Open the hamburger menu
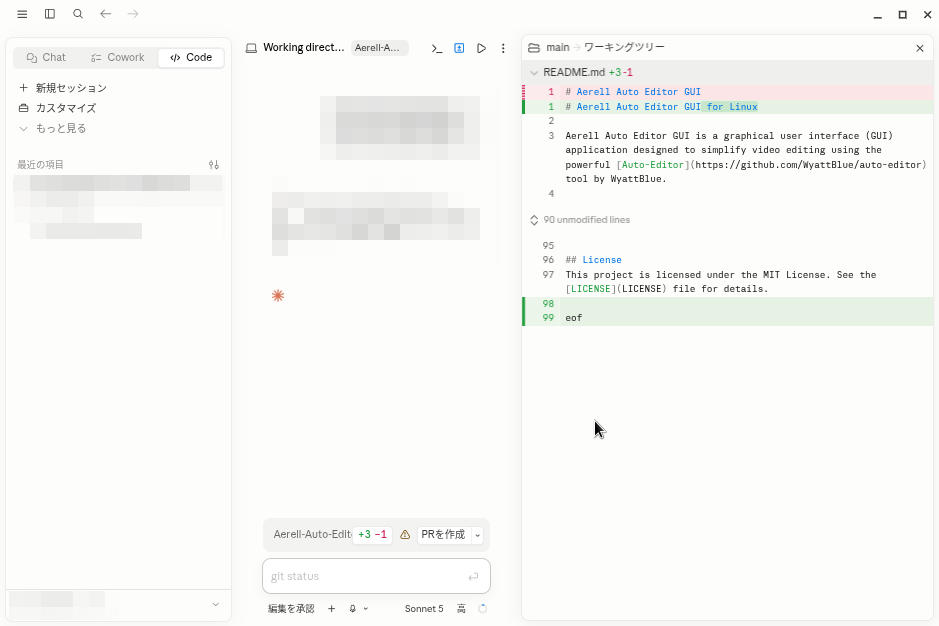 click(22, 14)
